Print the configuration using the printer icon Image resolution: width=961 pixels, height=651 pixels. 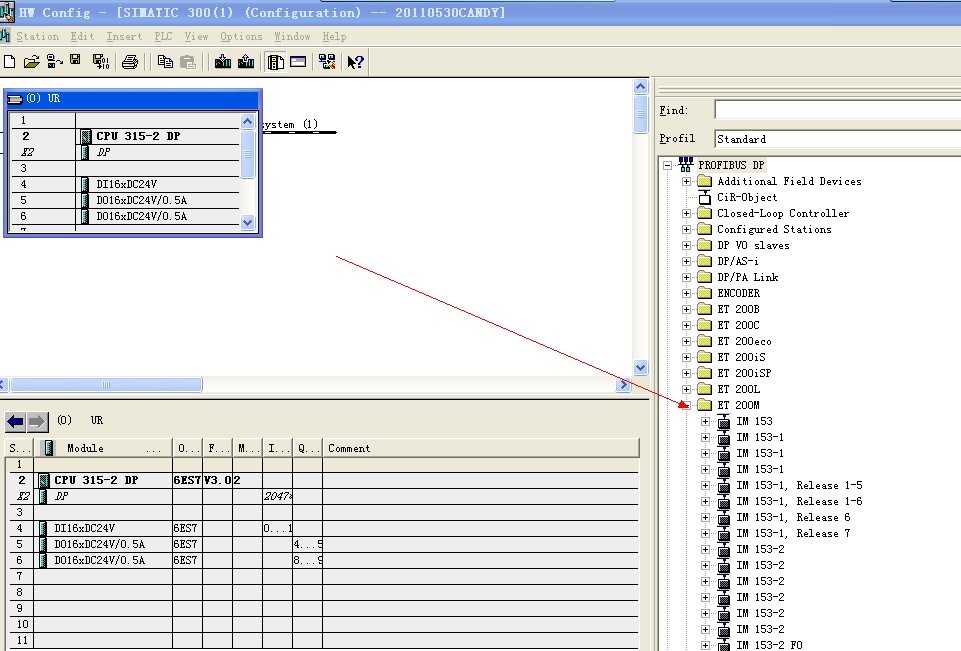pyautogui.click(x=129, y=62)
